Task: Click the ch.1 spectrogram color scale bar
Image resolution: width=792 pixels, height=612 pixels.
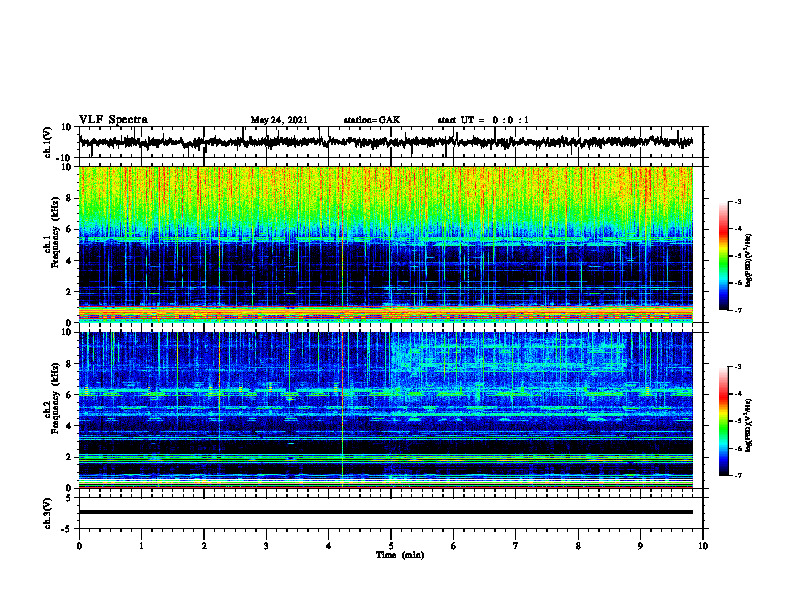Action: 723,256
